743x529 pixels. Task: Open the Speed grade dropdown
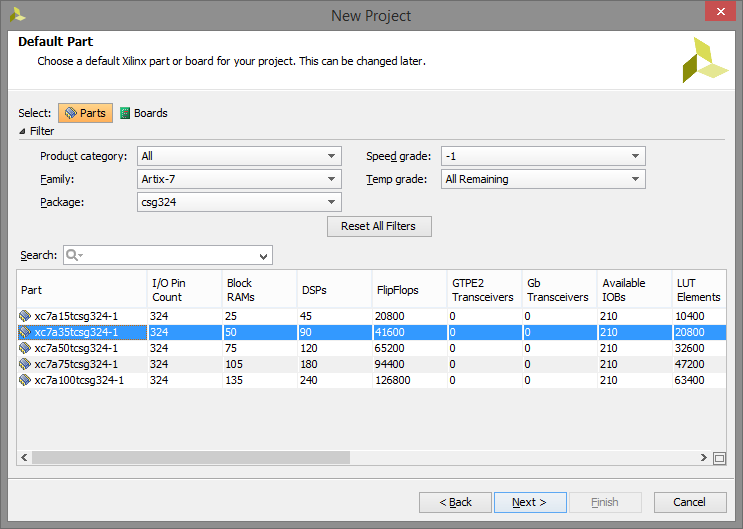click(x=543, y=156)
